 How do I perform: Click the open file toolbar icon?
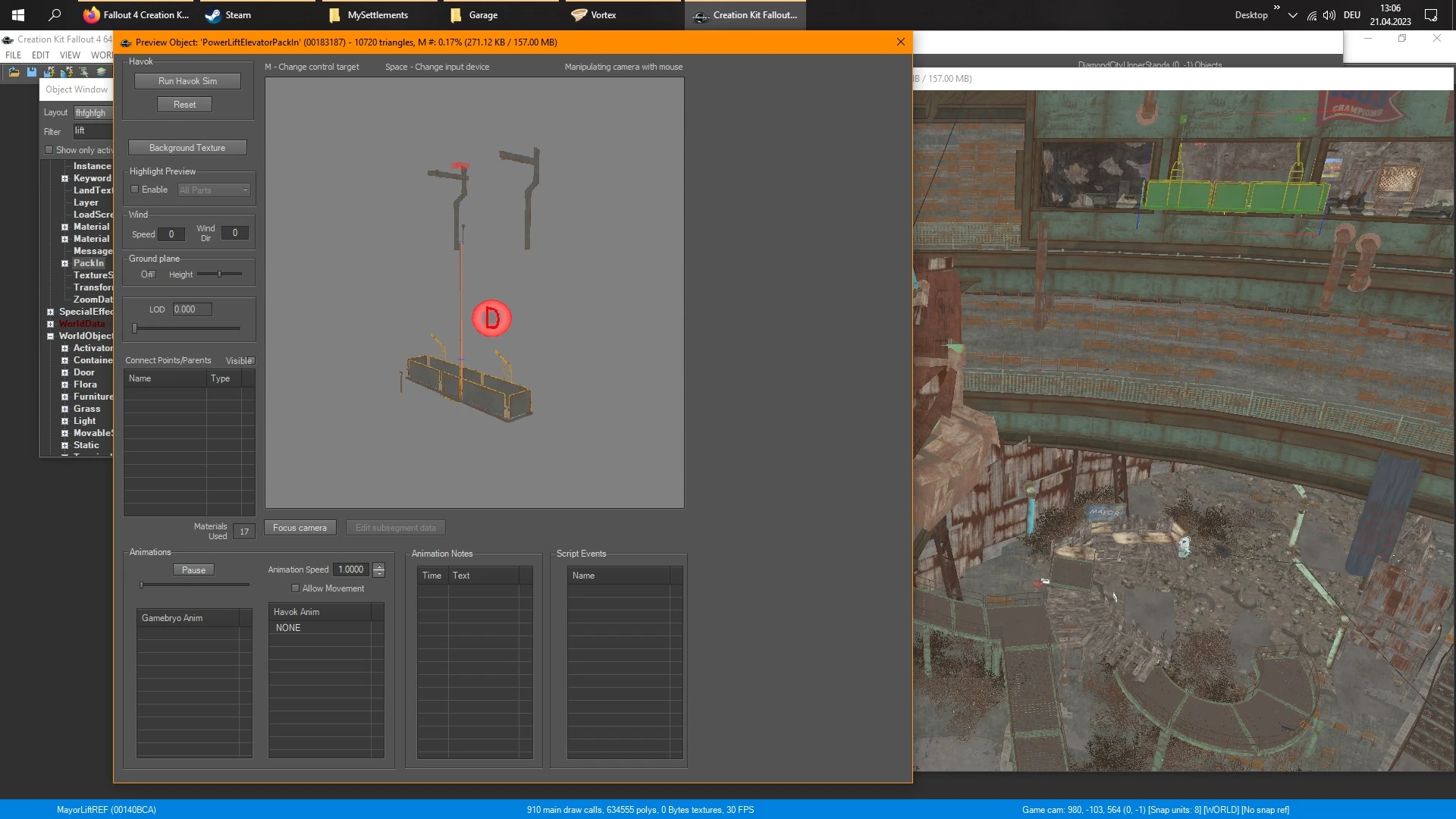coord(14,72)
